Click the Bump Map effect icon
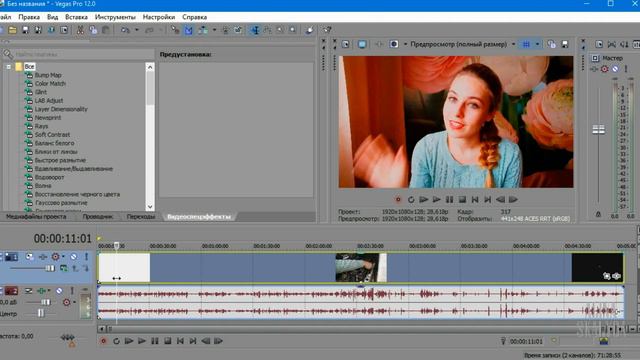This screenshot has width=640, height=360. click(29, 75)
